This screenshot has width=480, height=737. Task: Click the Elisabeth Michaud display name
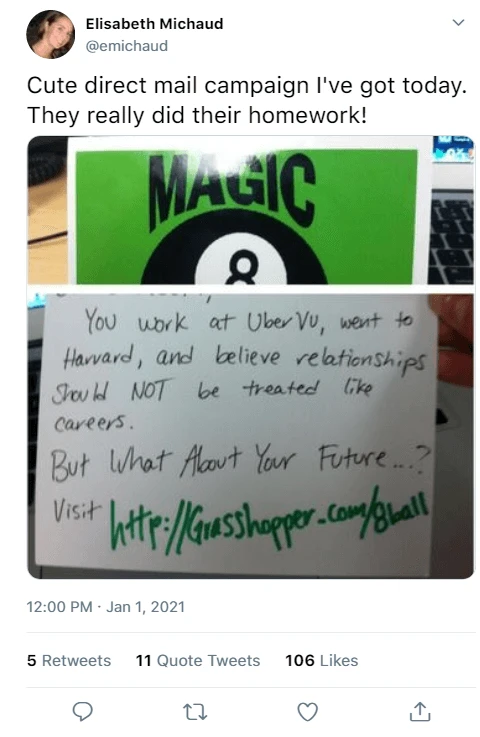tap(154, 24)
